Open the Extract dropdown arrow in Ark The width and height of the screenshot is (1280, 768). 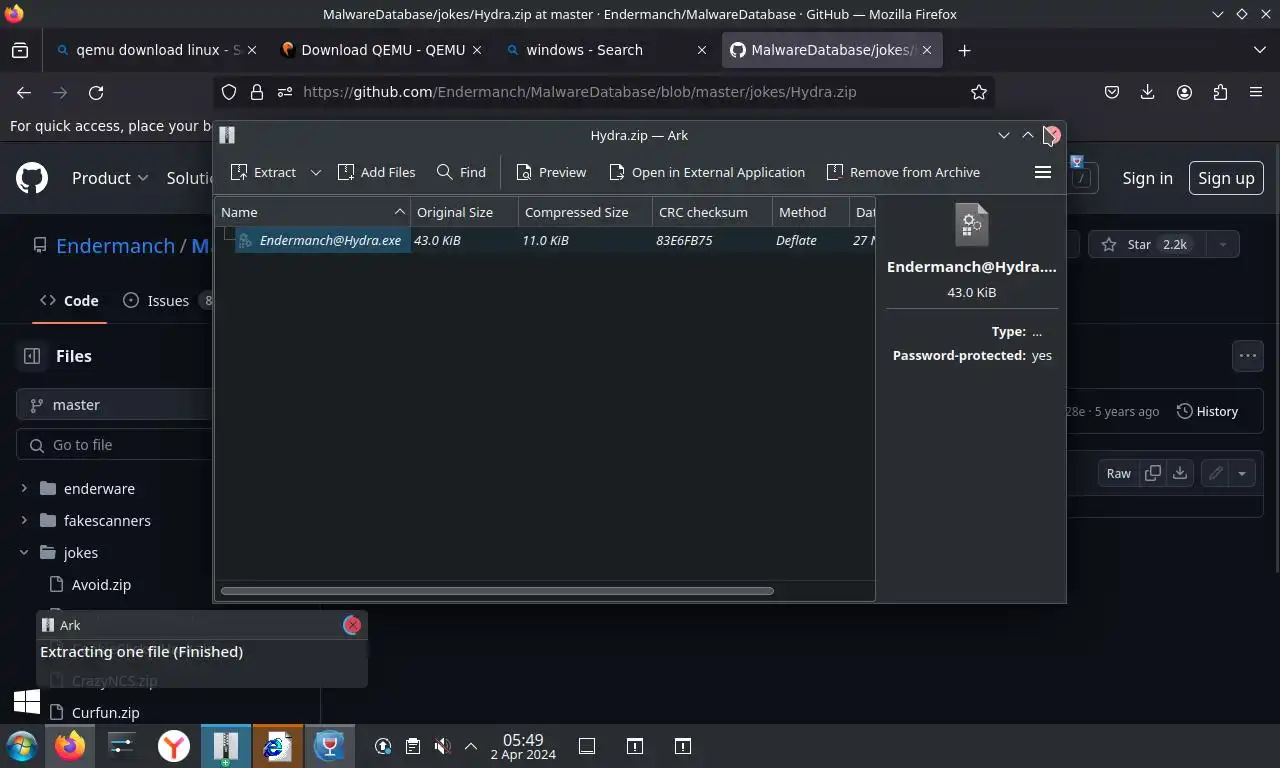316,172
